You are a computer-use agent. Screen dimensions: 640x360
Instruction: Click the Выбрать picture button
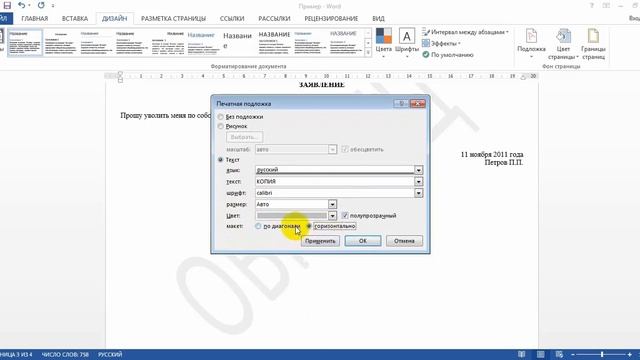pyautogui.click(x=244, y=137)
